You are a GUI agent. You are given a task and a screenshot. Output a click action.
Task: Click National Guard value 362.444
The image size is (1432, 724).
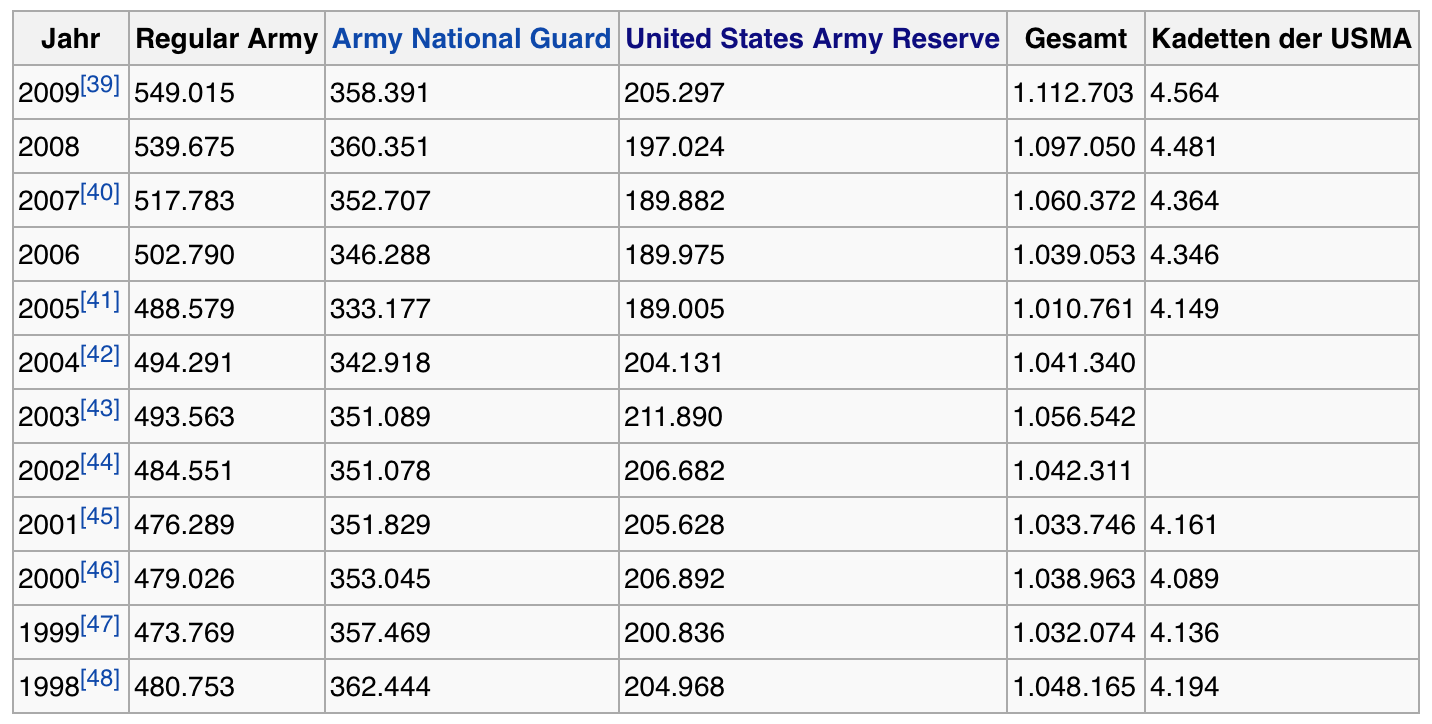[380, 687]
